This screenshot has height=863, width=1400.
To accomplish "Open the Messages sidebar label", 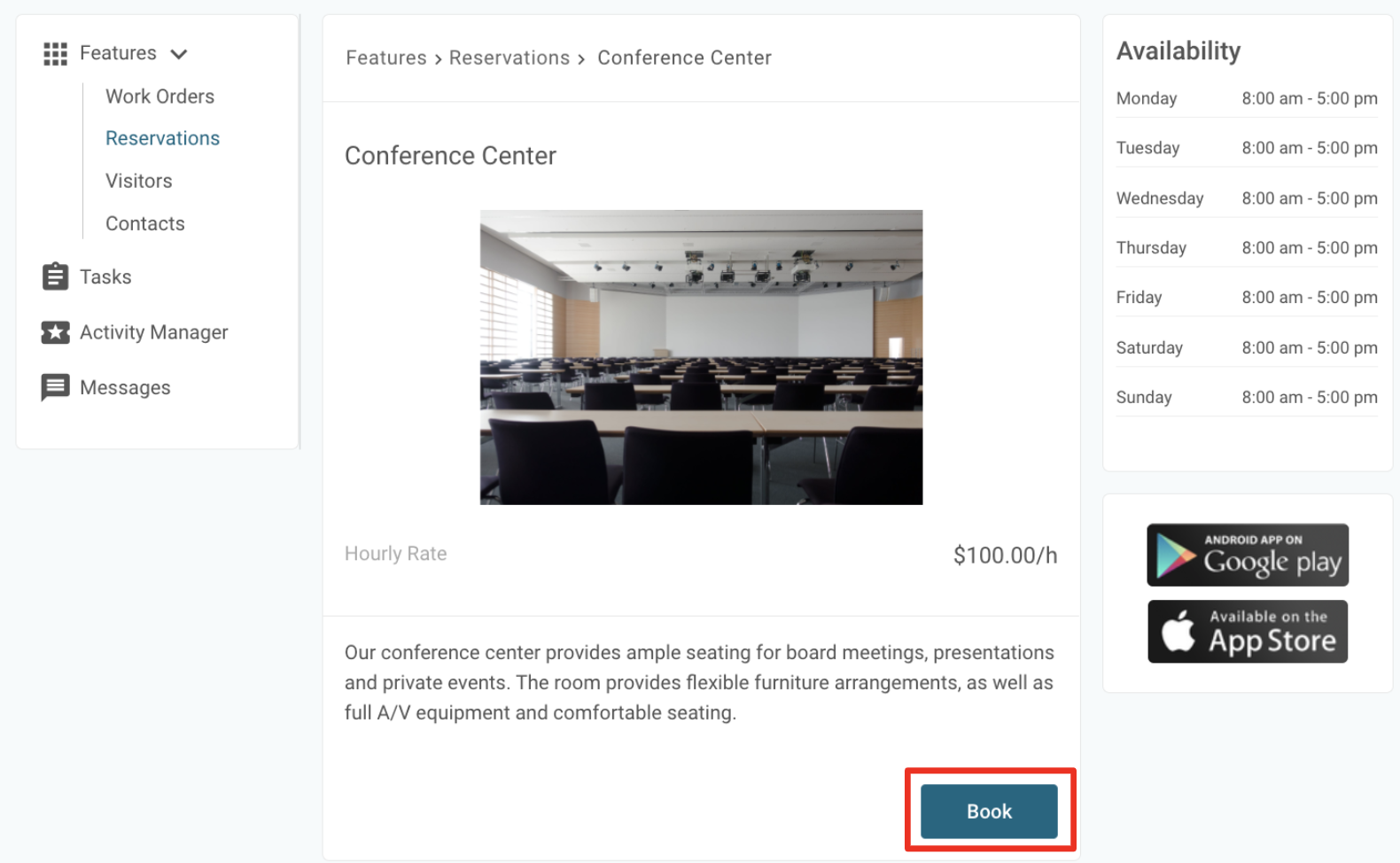I will [x=125, y=387].
